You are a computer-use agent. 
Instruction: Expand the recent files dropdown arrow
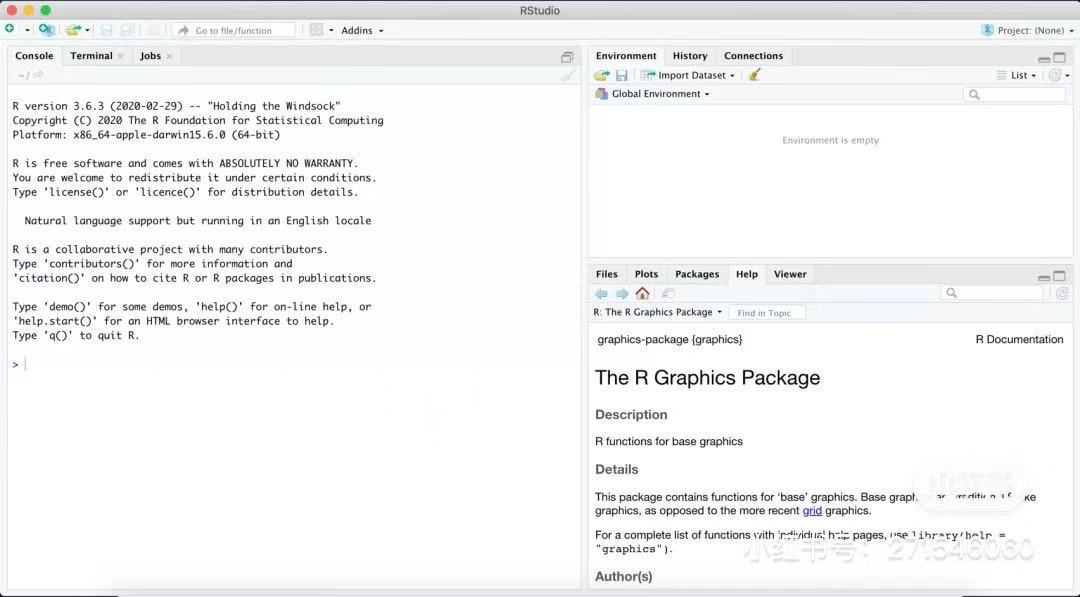[87, 30]
